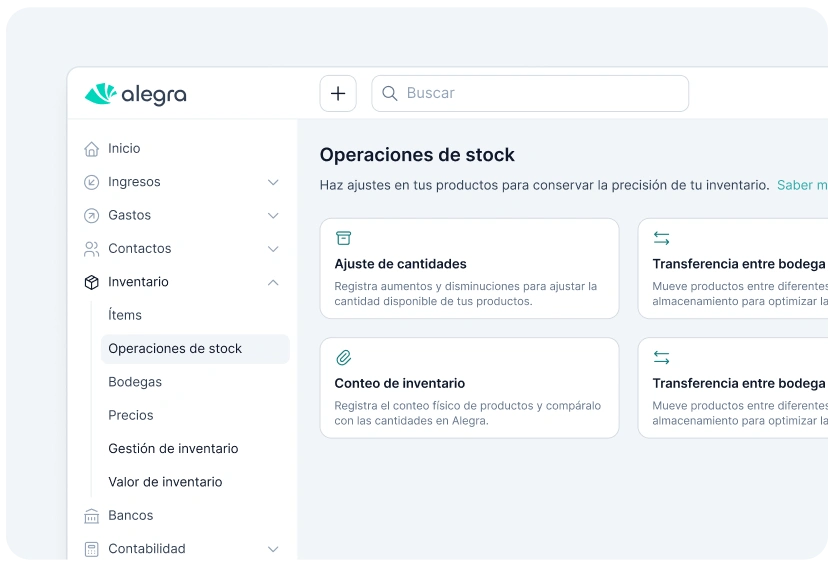
Task: Click the plus create-new button
Action: pos(338,94)
